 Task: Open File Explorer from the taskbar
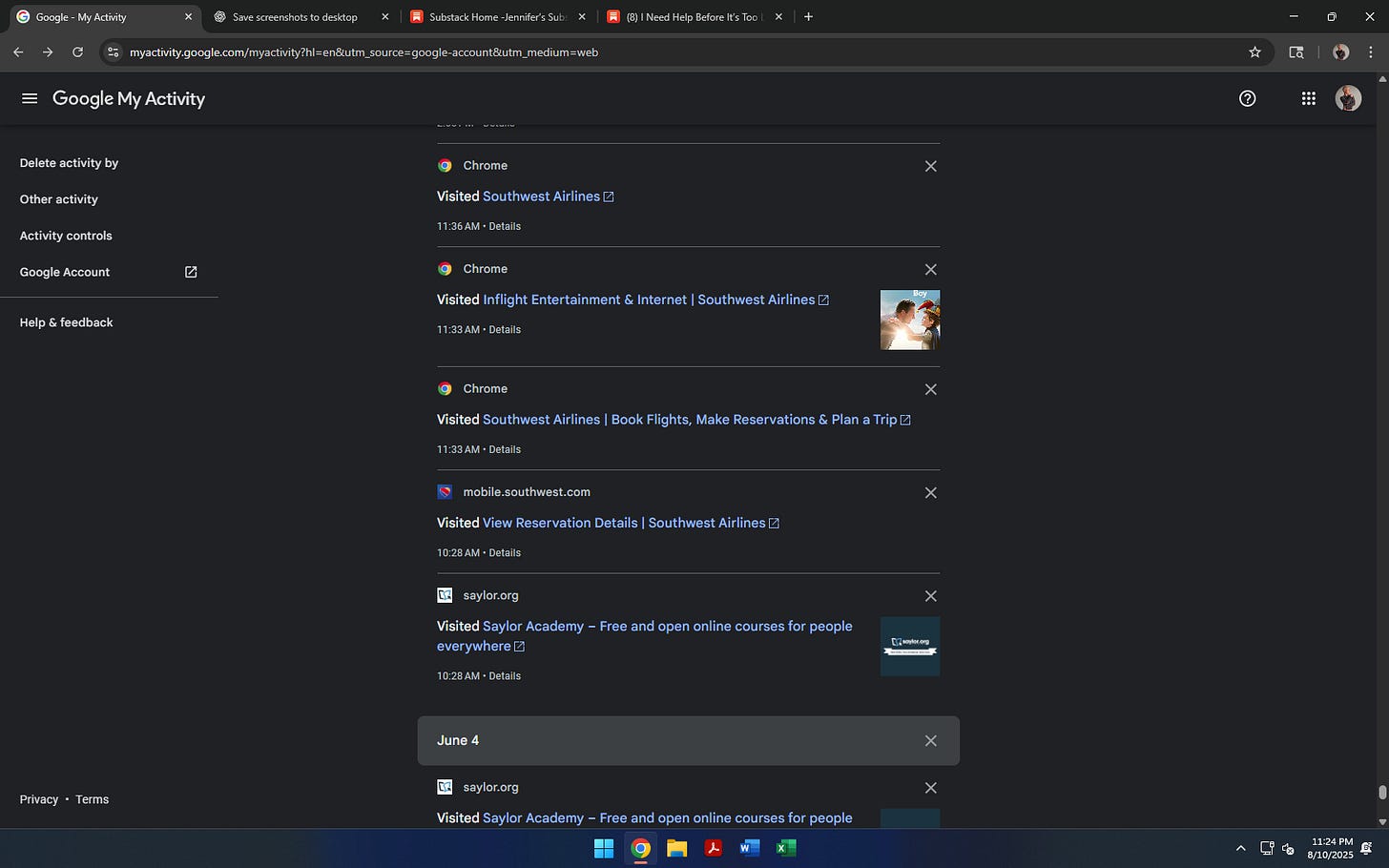676,848
